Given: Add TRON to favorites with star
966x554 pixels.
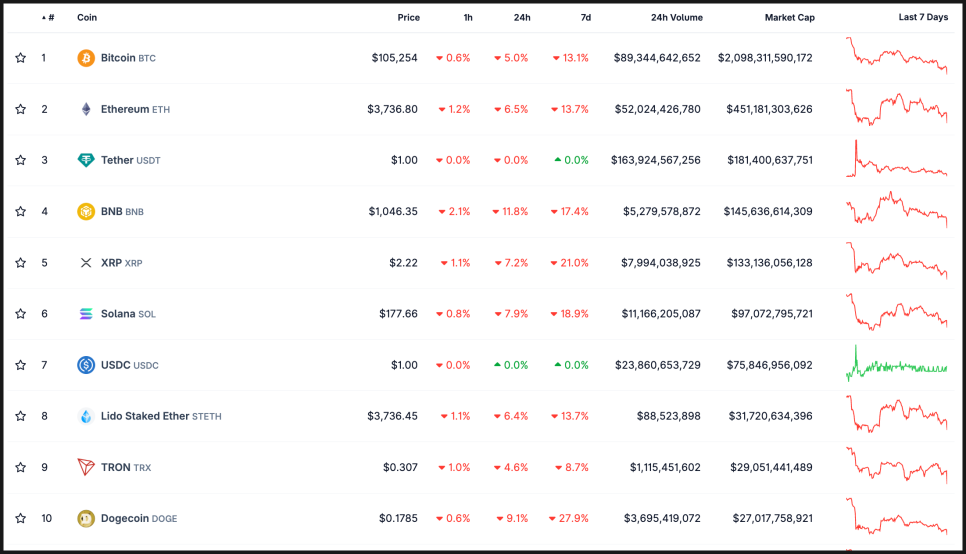Looking at the screenshot, I should tap(20, 467).
